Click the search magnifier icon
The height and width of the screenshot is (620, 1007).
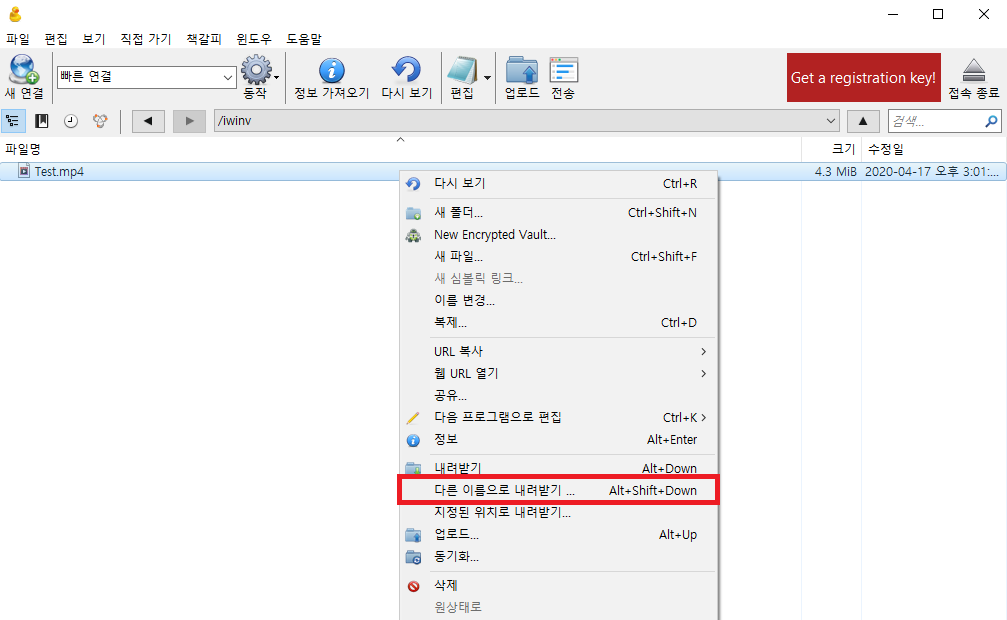pyautogui.click(x=991, y=121)
